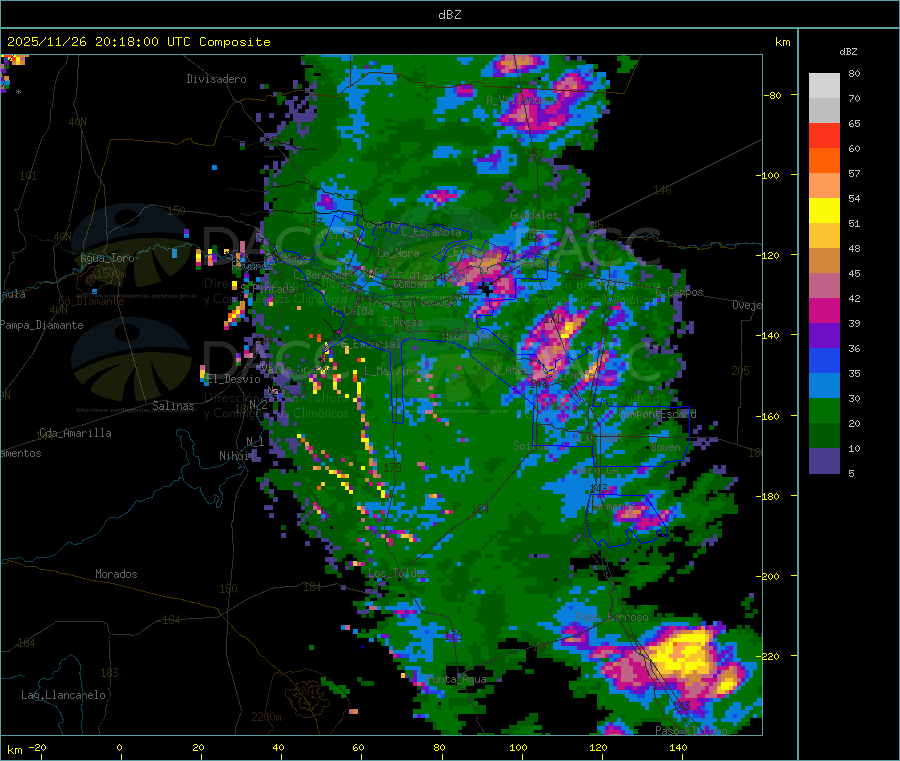
Task: Click the '0' tick on the horizontal axis
Action: pos(119,748)
